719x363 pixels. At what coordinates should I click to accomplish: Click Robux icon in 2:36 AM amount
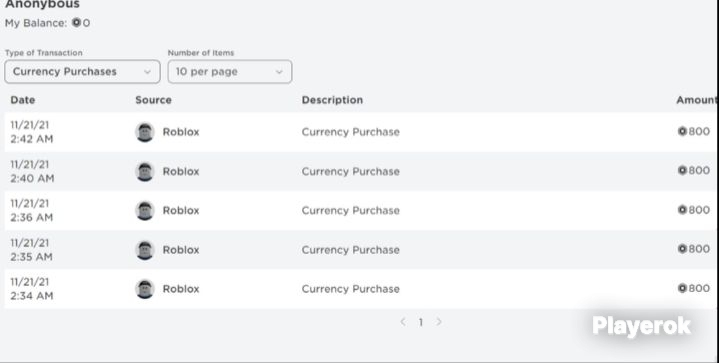pos(682,210)
